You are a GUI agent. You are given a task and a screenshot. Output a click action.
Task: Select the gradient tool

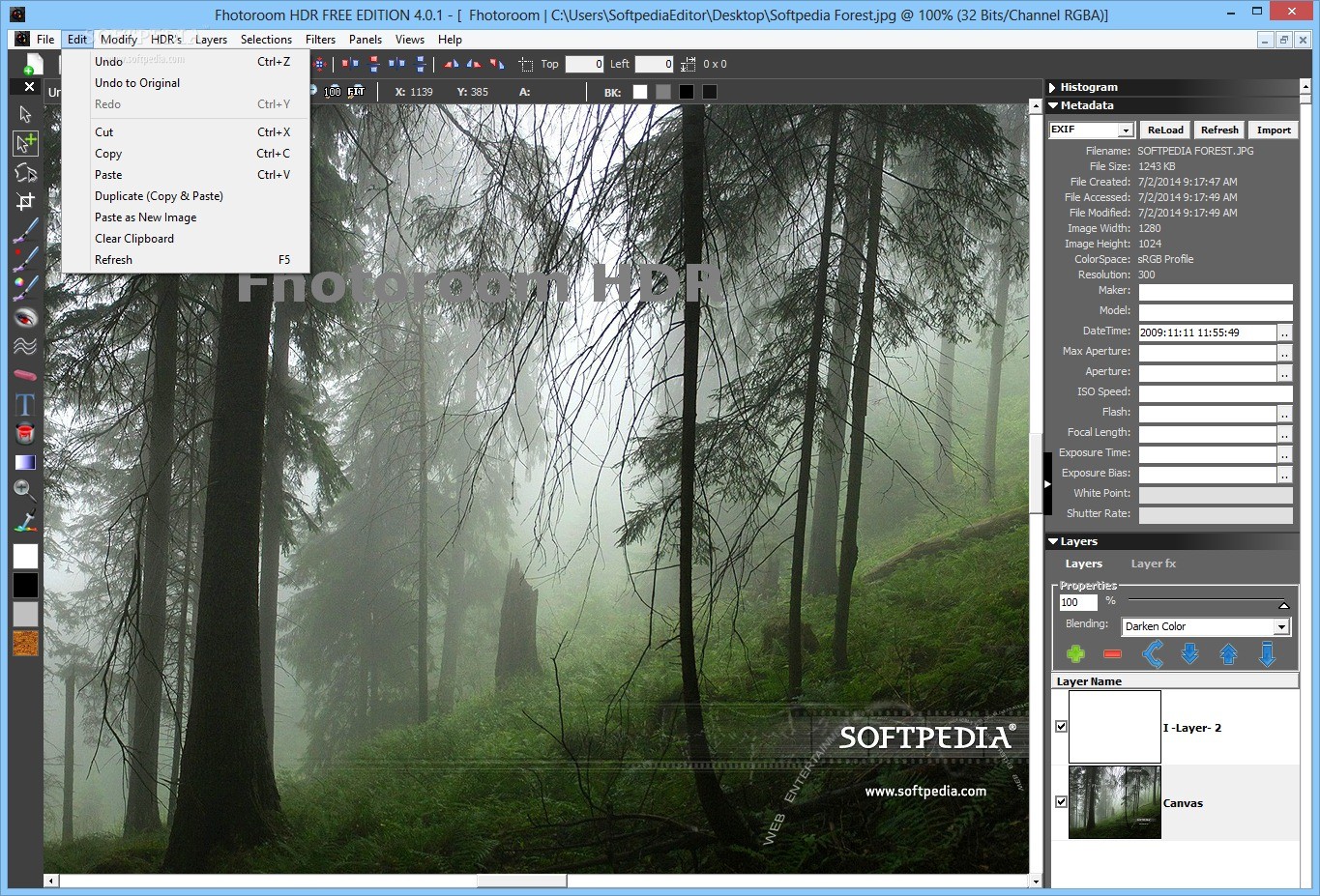coord(25,462)
